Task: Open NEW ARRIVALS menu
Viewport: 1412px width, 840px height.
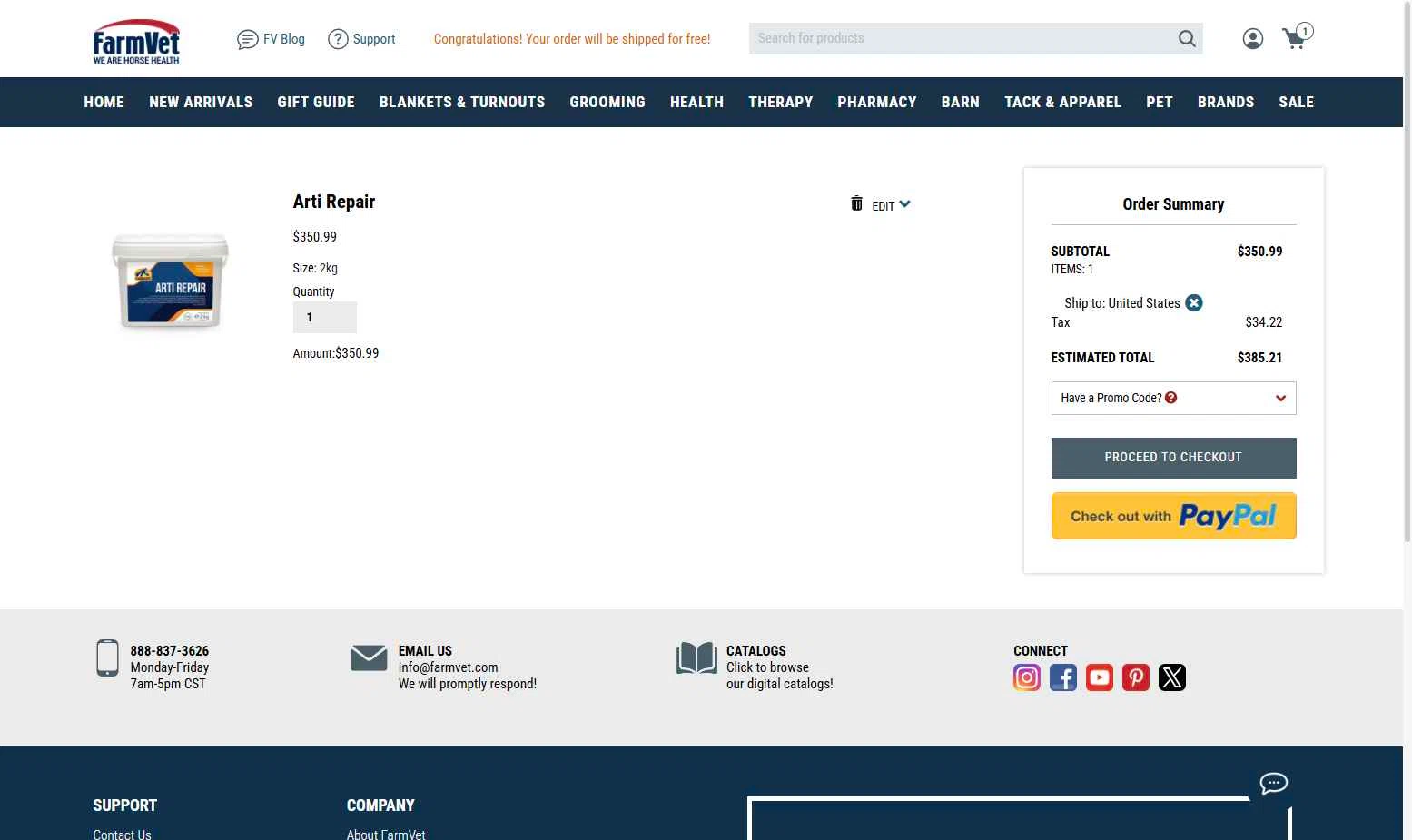Action: 201,102
